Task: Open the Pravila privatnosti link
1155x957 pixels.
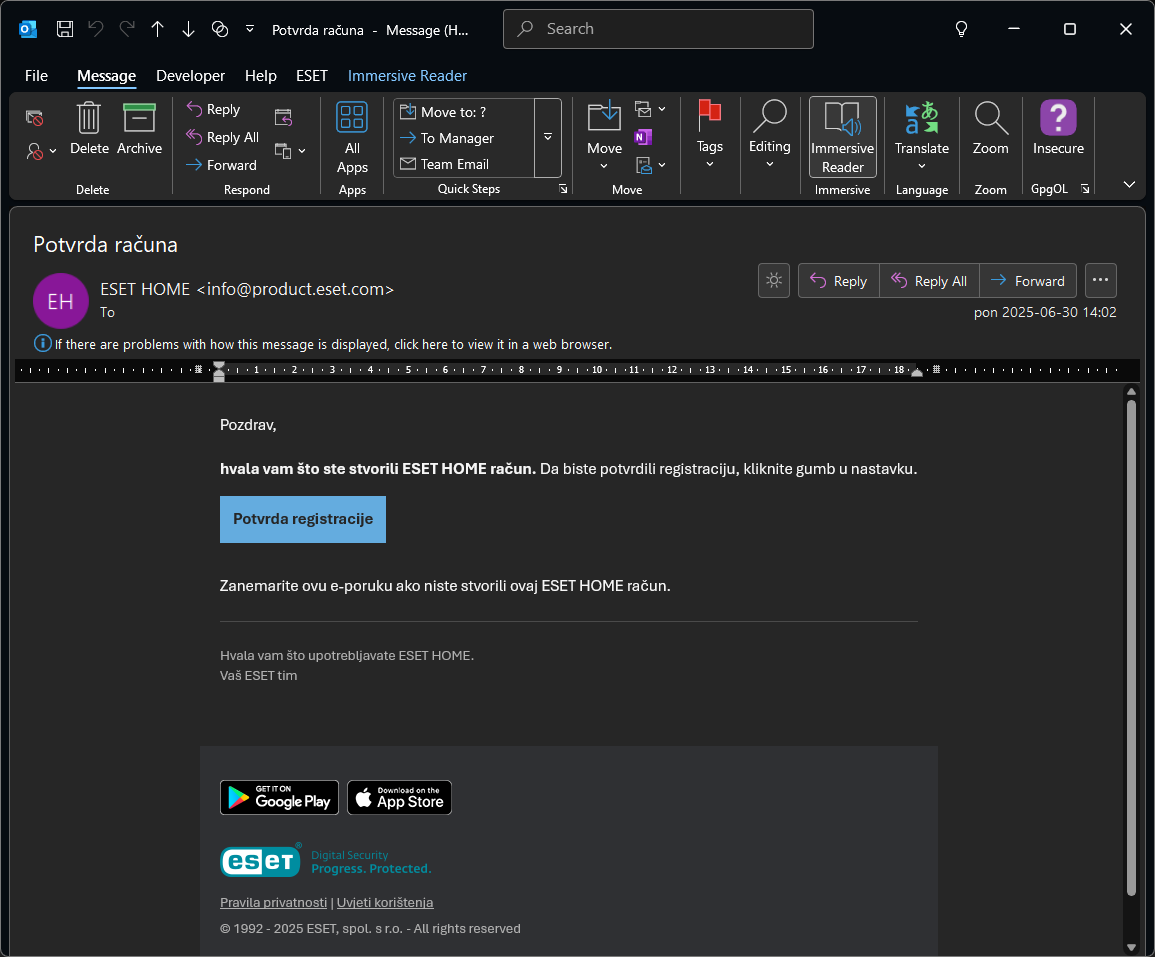Action: (x=273, y=902)
